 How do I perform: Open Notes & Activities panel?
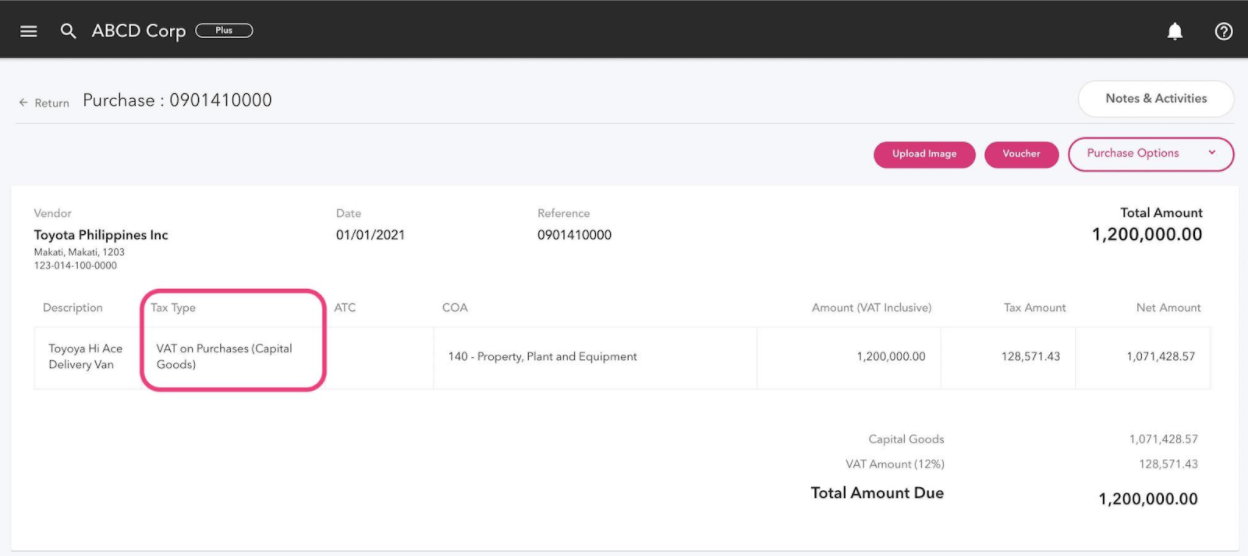[1155, 99]
